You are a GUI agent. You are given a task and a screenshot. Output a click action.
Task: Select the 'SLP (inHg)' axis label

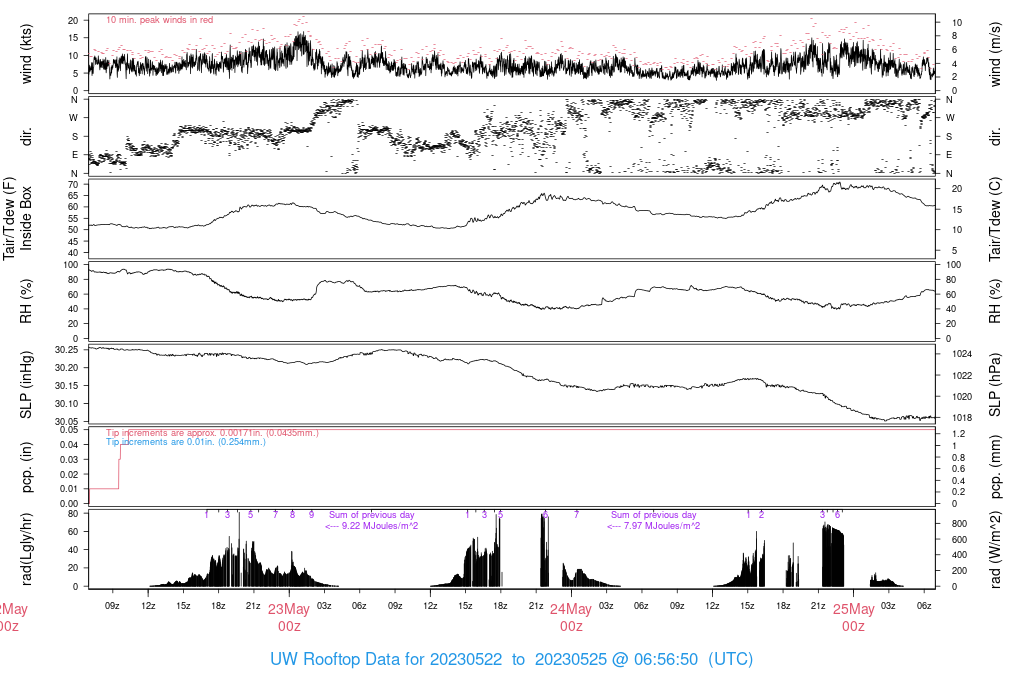pyautogui.click(x=26, y=385)
